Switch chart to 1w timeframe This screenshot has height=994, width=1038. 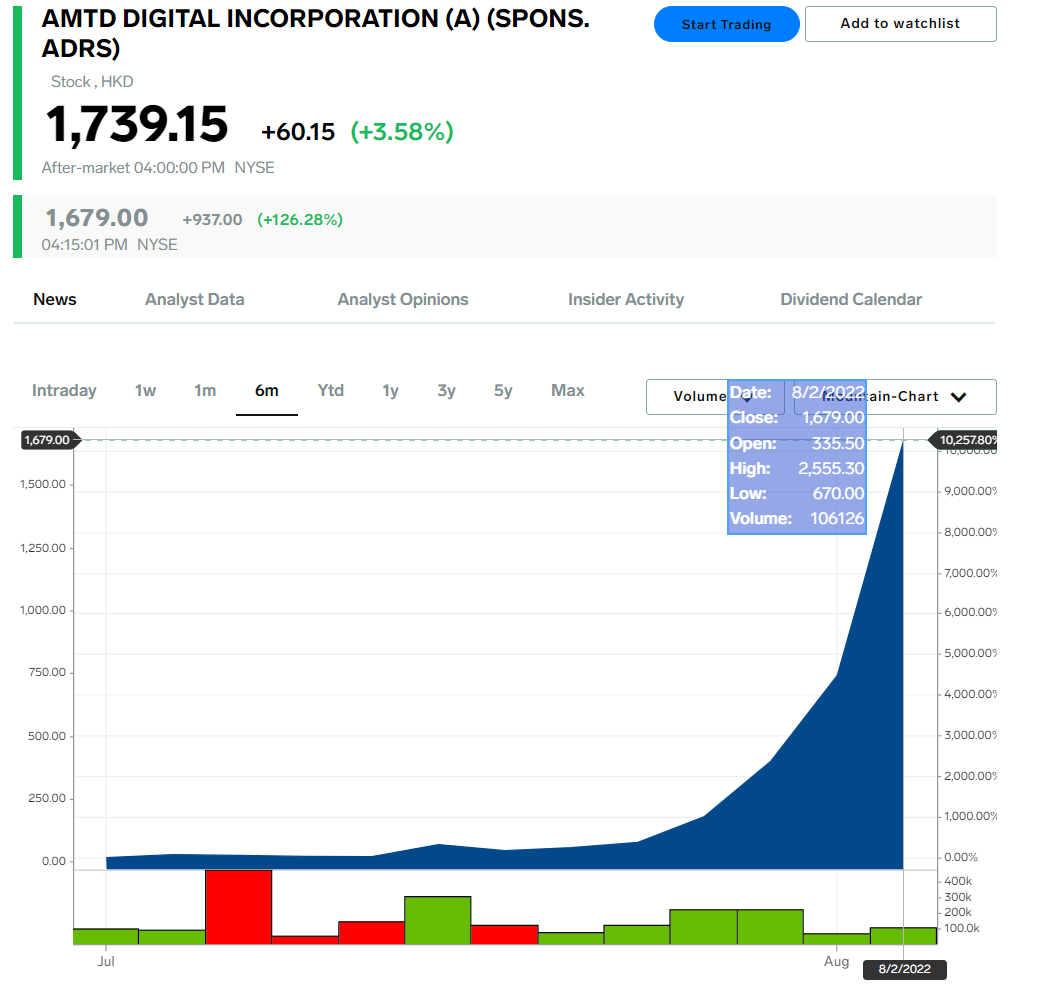pyautogui.click(x=145, y=390)
